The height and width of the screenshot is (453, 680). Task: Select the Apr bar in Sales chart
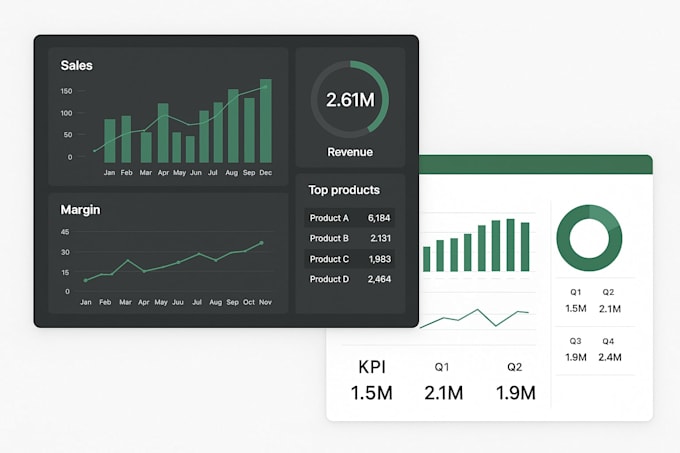163,133
